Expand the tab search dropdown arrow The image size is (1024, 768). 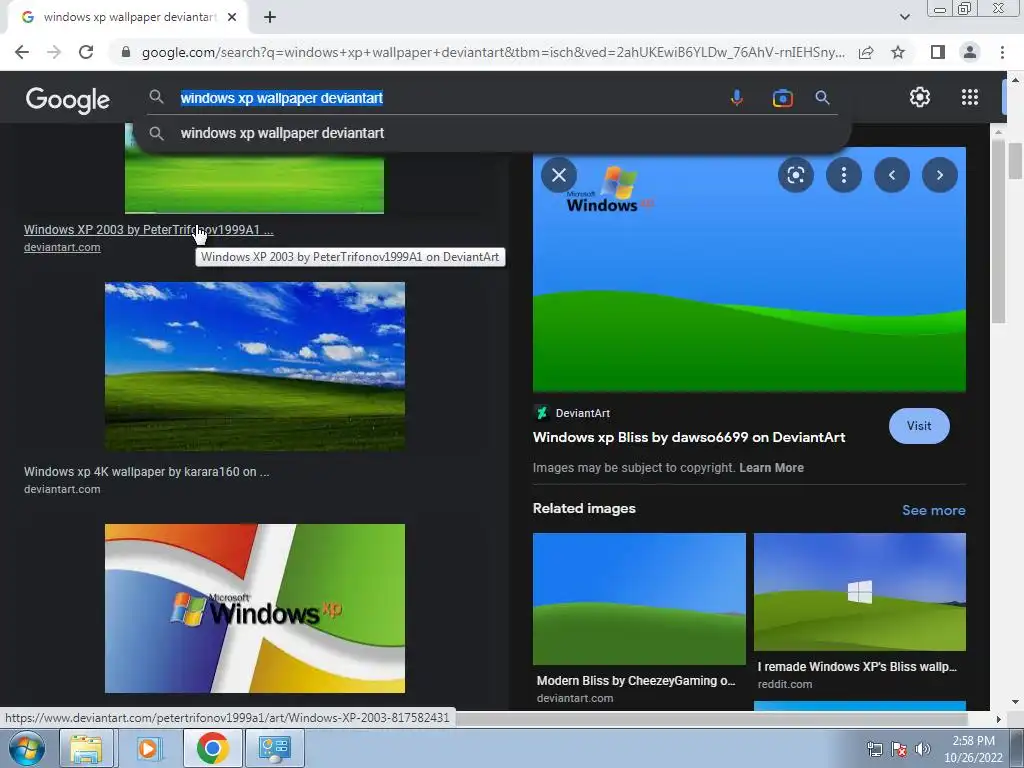pos(904,17)
